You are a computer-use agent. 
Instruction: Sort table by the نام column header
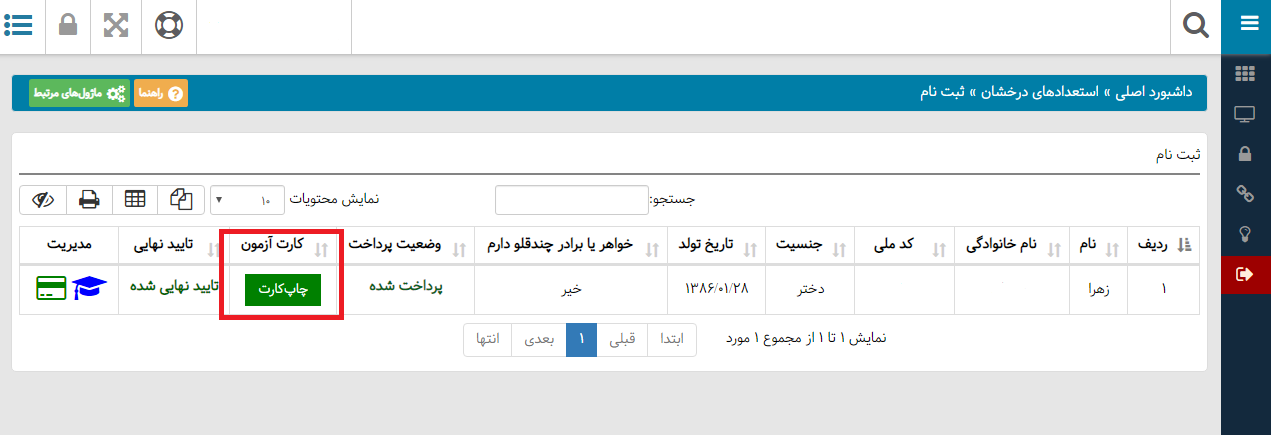coord(1098,245)
